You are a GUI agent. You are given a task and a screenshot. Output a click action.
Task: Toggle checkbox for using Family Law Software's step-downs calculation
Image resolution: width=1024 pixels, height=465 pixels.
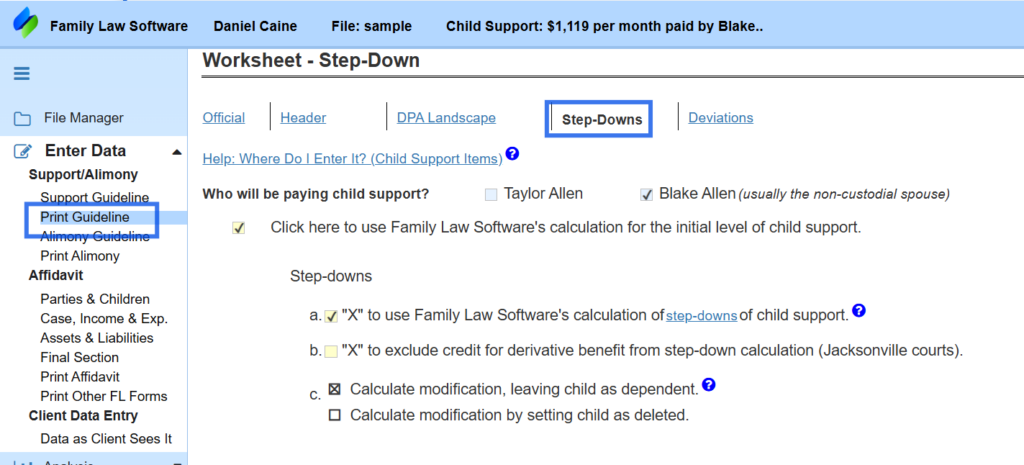[x=331, y=316]
